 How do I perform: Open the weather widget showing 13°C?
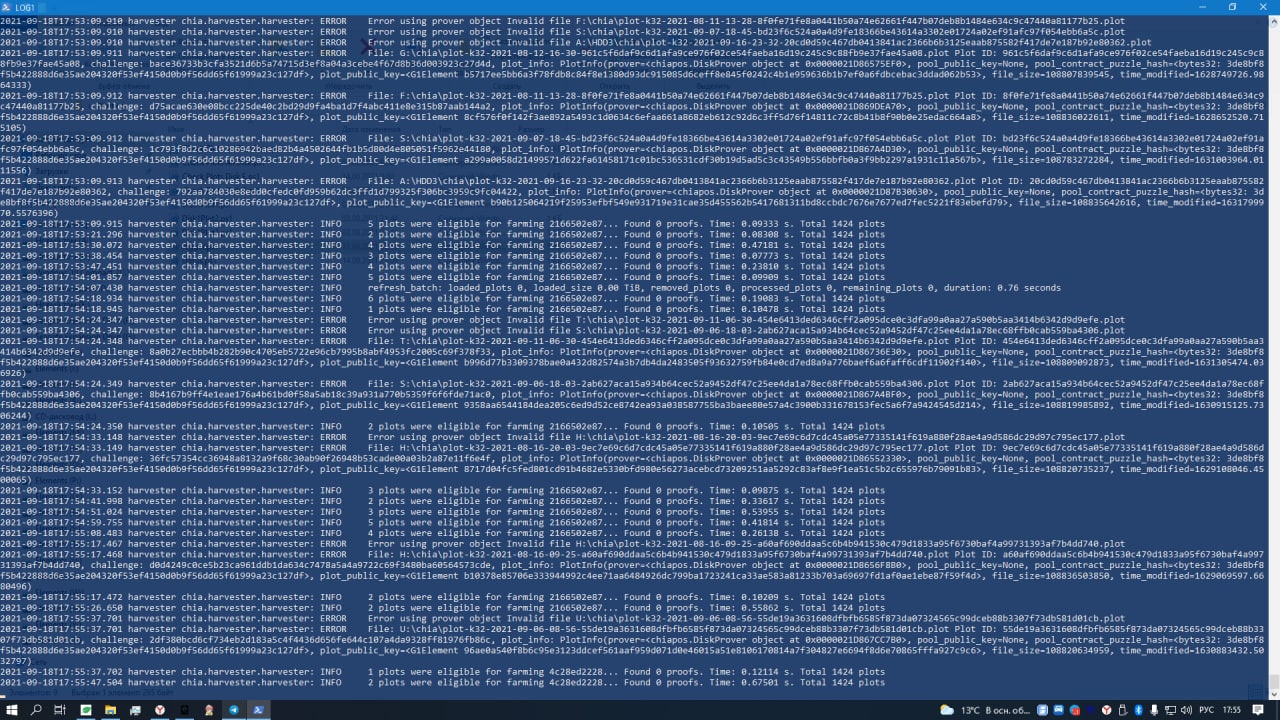tap(984, 710)
